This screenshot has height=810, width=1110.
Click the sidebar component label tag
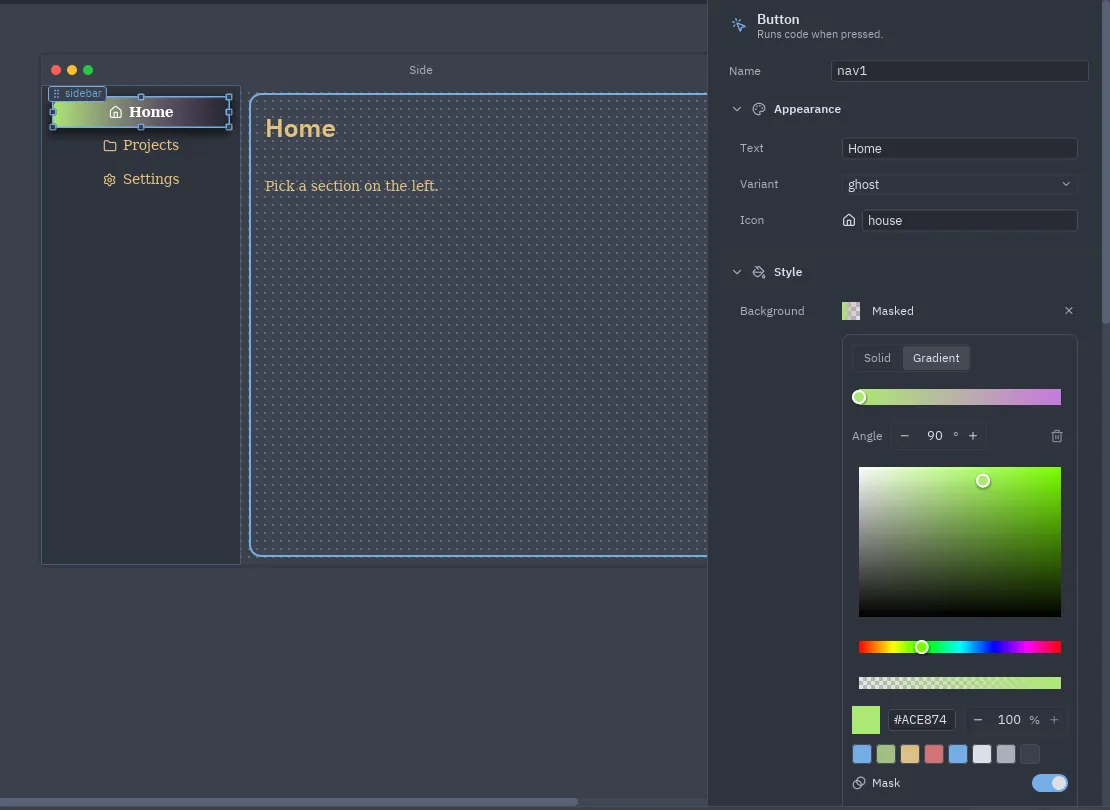click(x=77, y=93)
